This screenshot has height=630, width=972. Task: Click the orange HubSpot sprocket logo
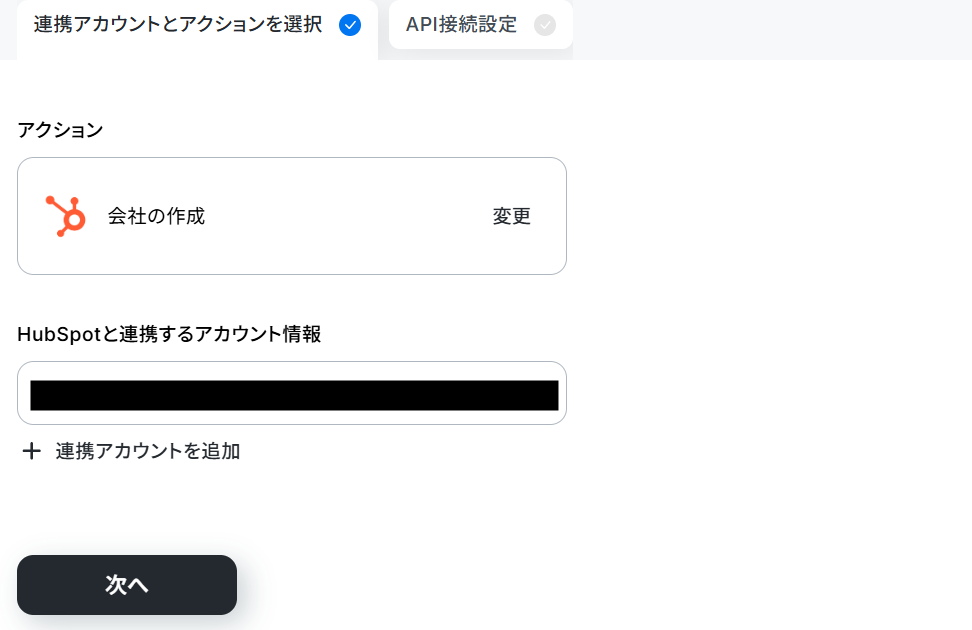66,216
